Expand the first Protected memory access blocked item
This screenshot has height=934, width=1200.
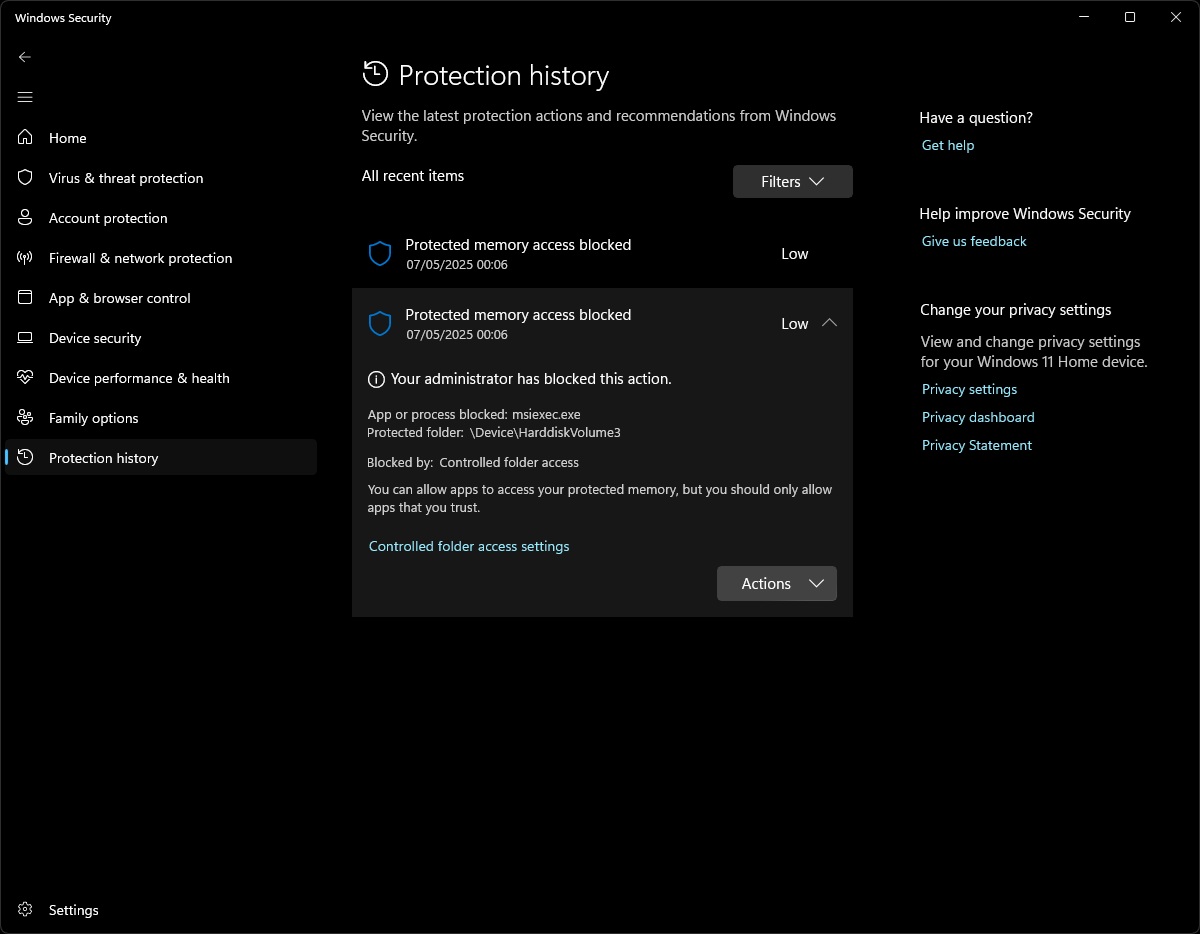(x=602, y=254)
